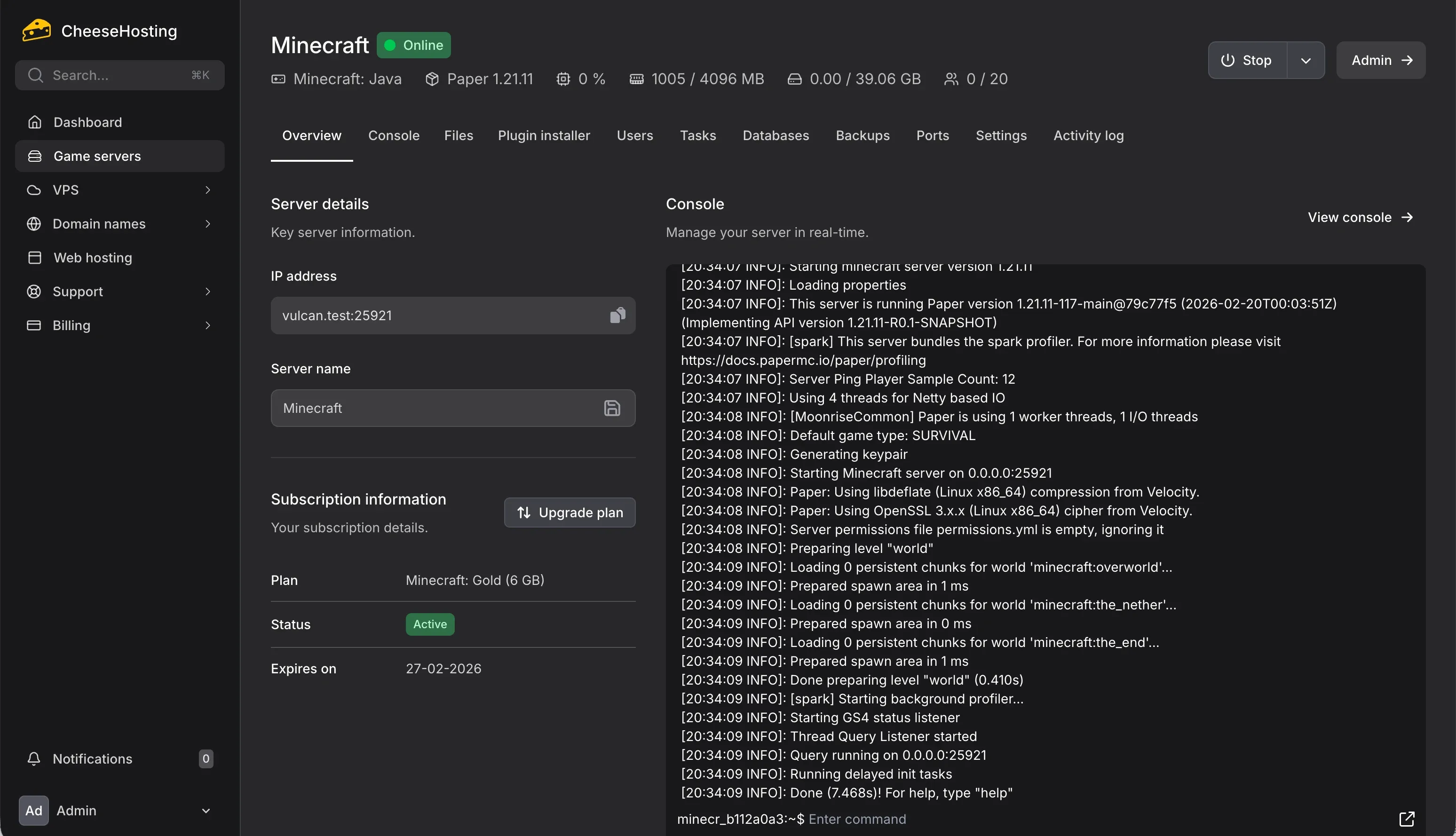Viewport: 1456px width, 836px height.
Task: Stop the Minecraft server
Action: 1248,60
